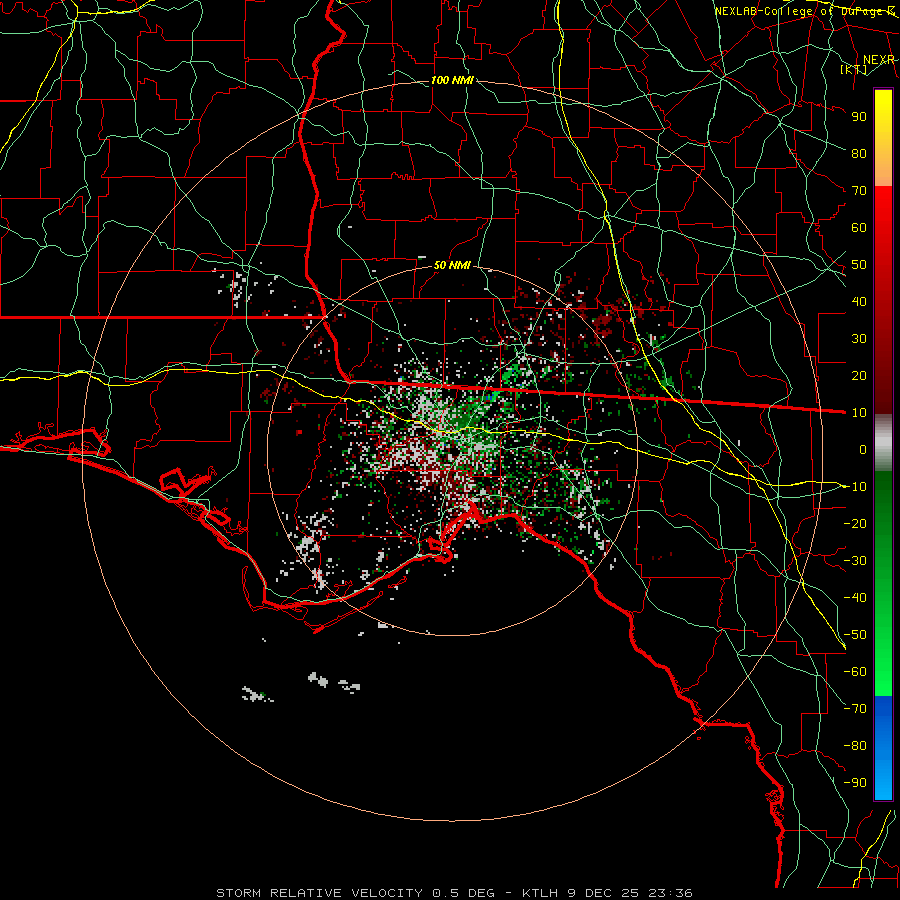Click the 100 NMI range ring label
Image resolution: width=900 pixels, height=900 pixels.
pyautogui.click(x=452, y=80)
